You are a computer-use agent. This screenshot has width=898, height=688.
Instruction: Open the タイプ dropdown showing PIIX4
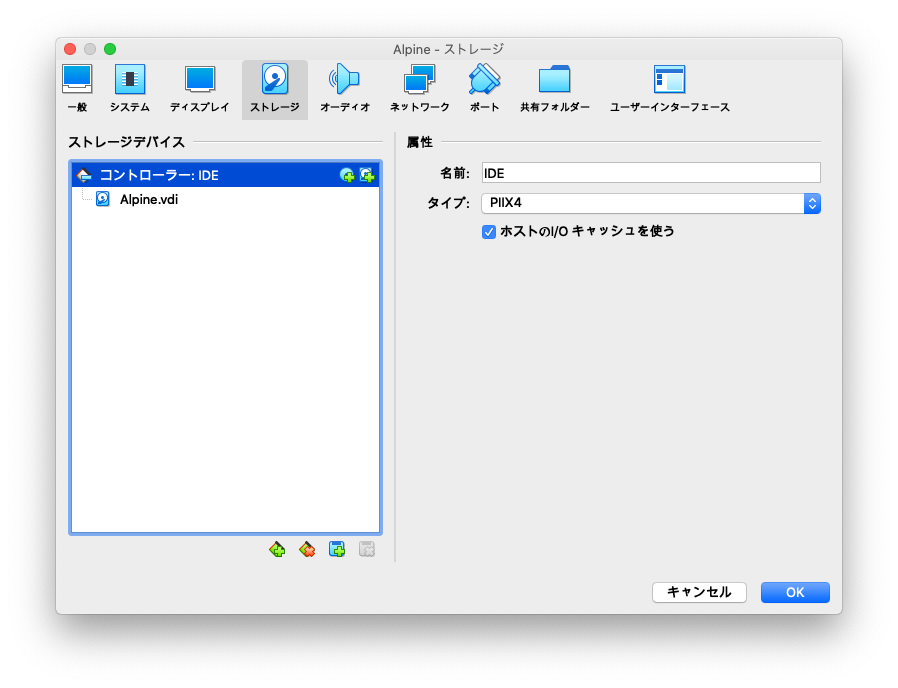(x=651, y=203)
